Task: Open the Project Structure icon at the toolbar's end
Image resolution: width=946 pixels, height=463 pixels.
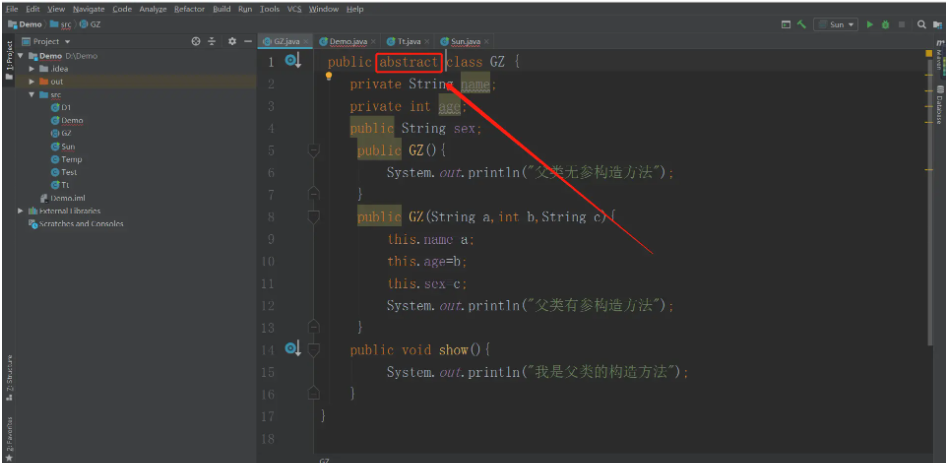Action: click(x=937, y=25)
